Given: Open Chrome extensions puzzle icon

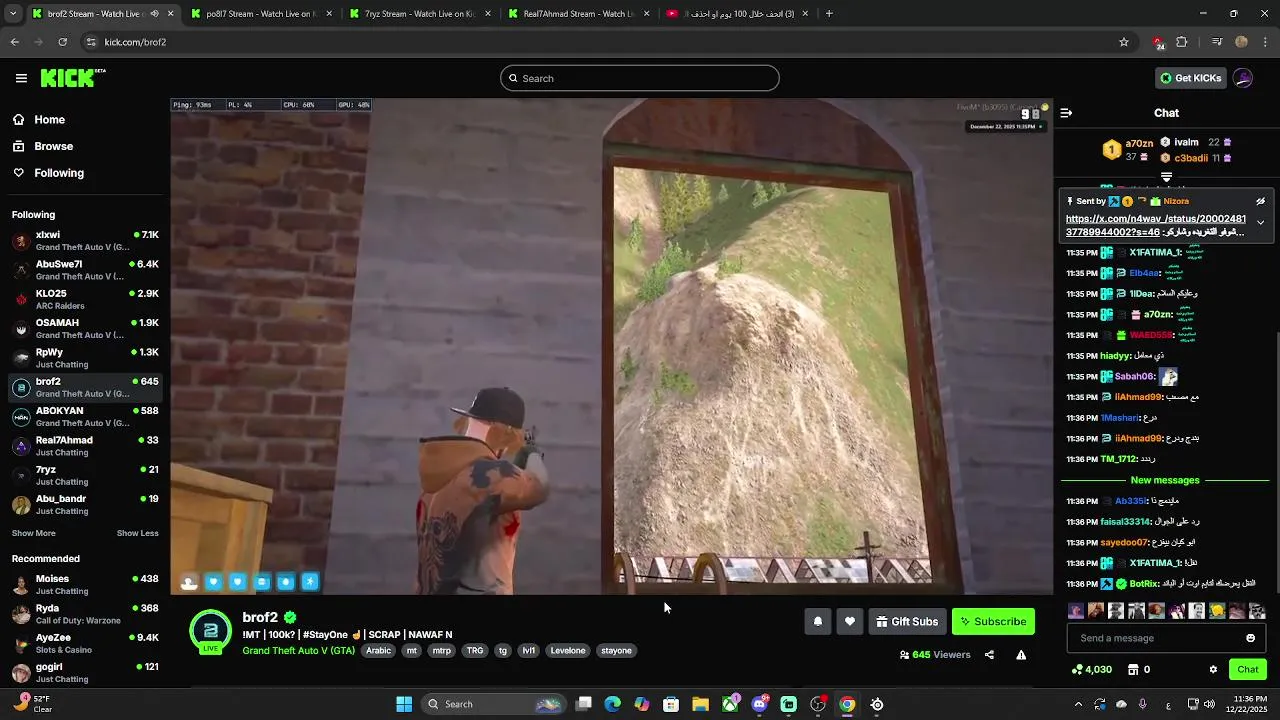Looking at the screenshot, I should click(x=1182, y=42).
